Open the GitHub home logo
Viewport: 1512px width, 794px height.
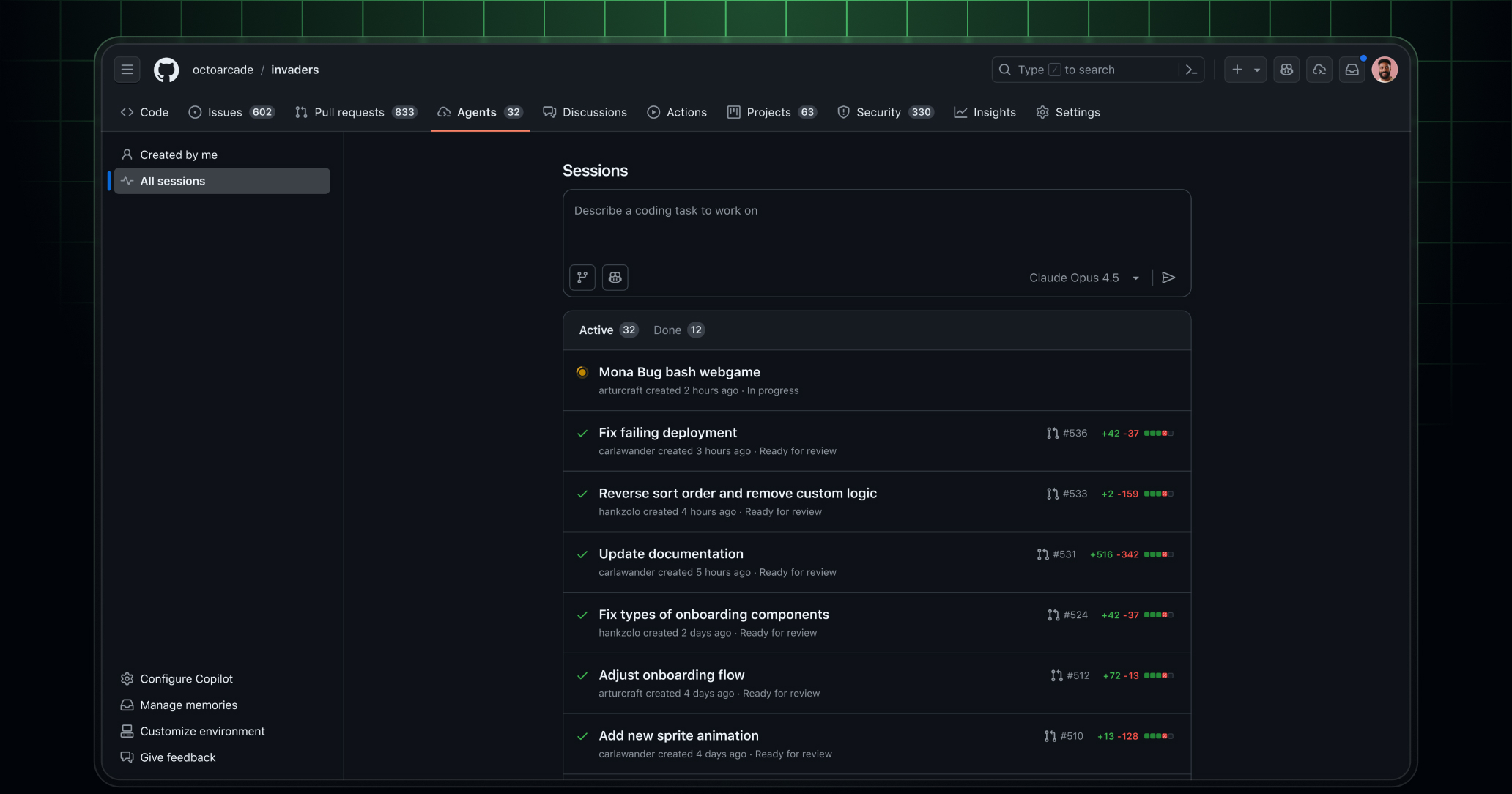(166, 70)
